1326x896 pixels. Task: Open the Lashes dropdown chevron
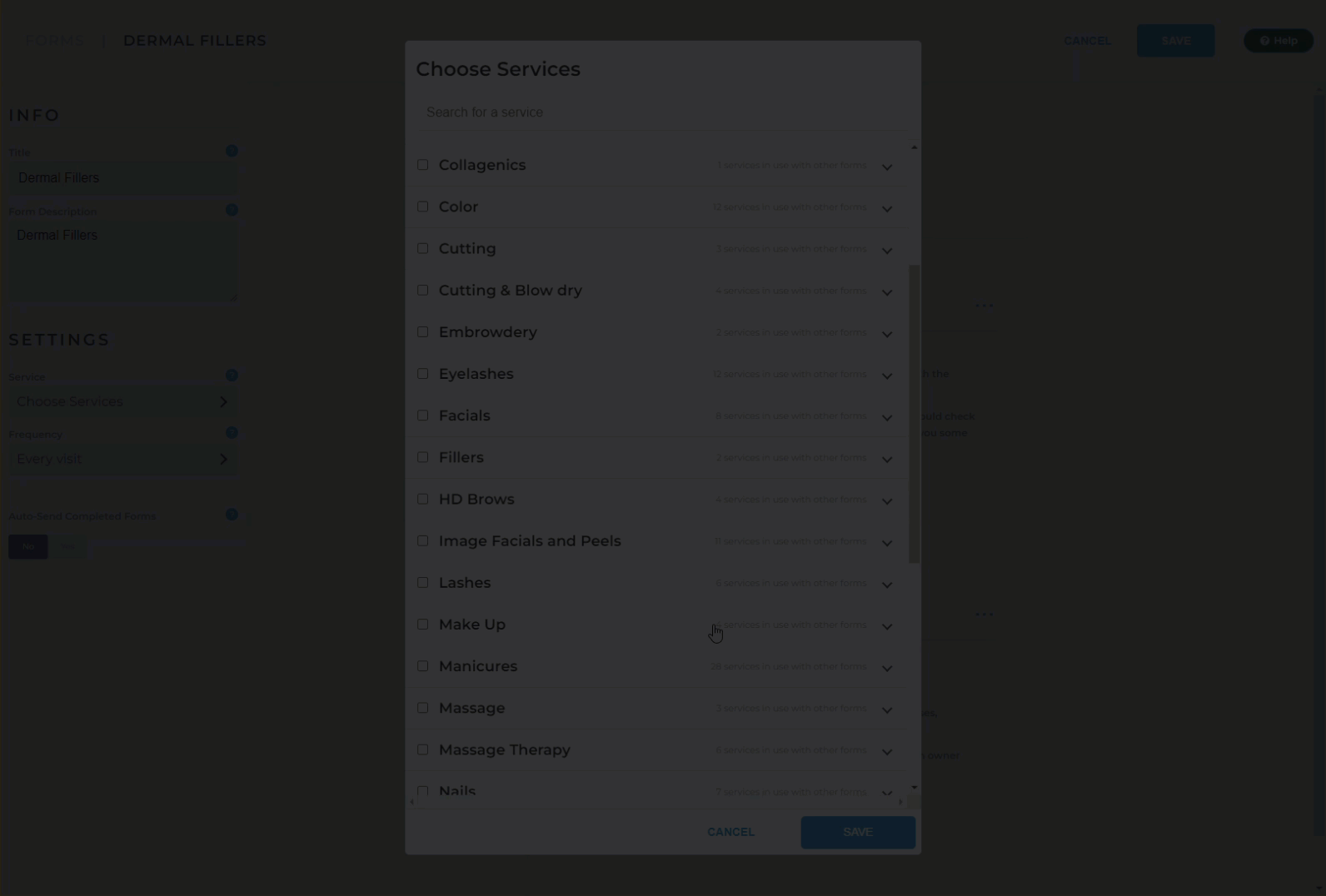pyautogui.click(x=887, y=585)
